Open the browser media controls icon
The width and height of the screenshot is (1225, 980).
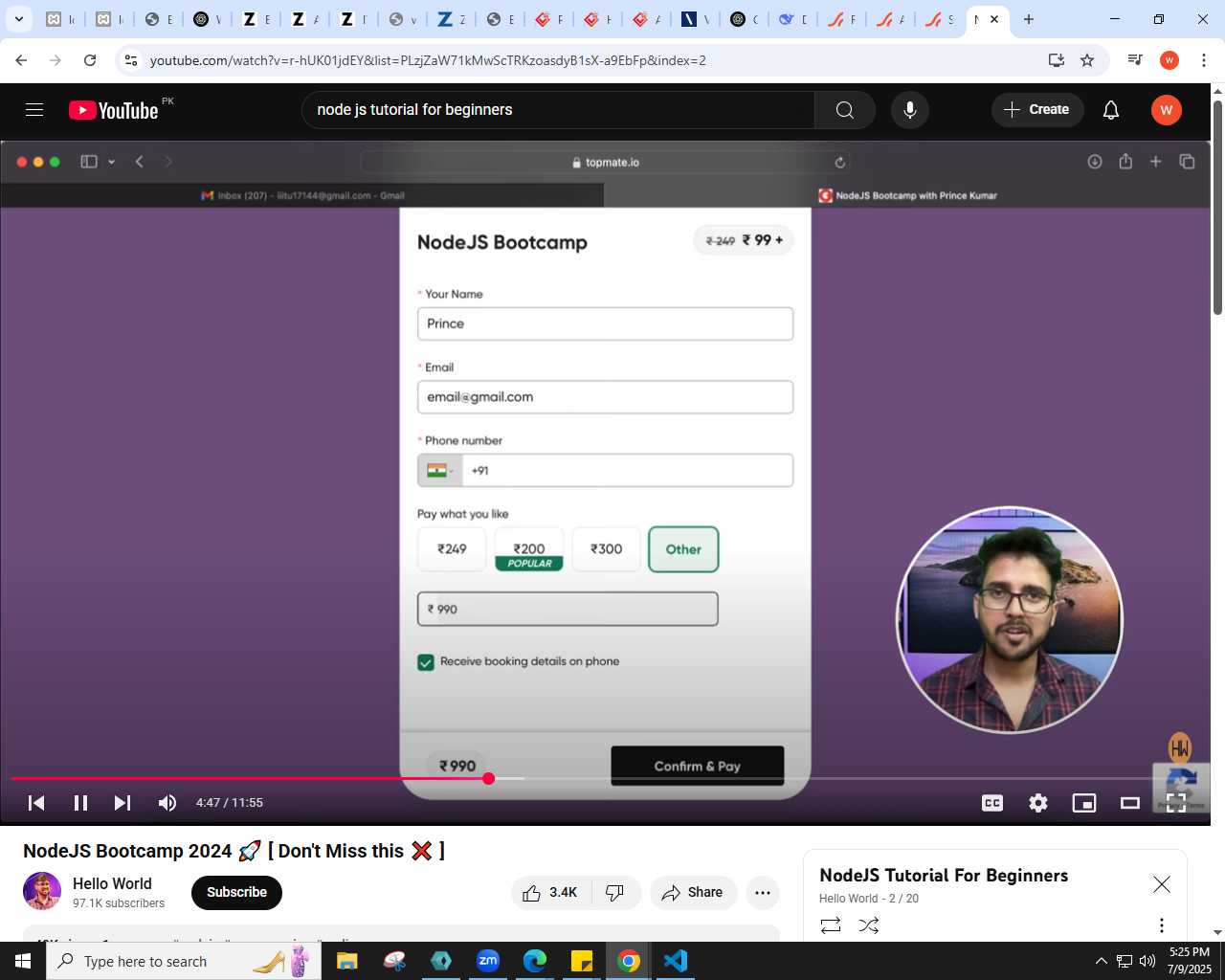[x=1135, y=60]
